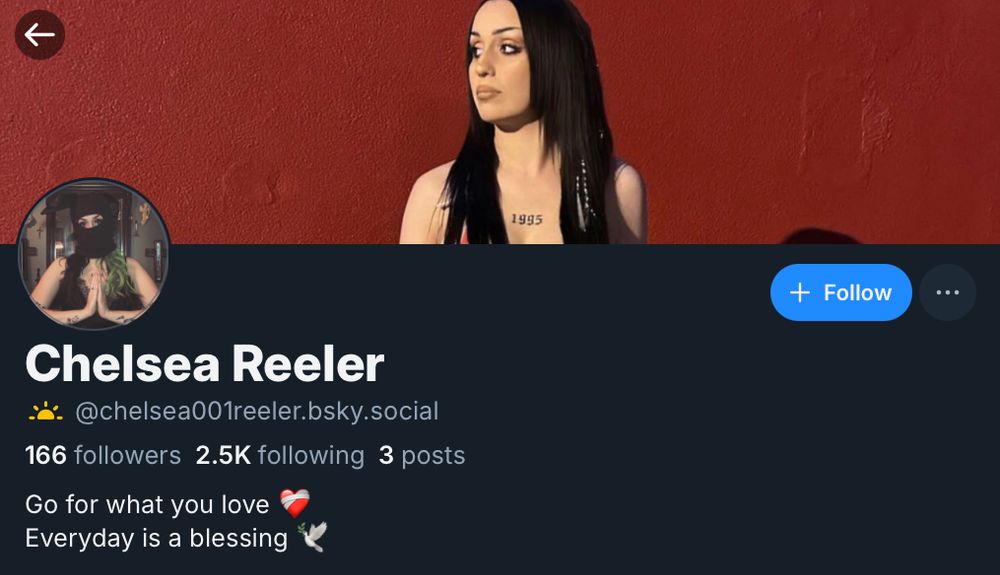The height and width of the screenshot is (575, 1000).
Task: Click the "Everyday is a blessing" text
Action: tap(156, 538)
